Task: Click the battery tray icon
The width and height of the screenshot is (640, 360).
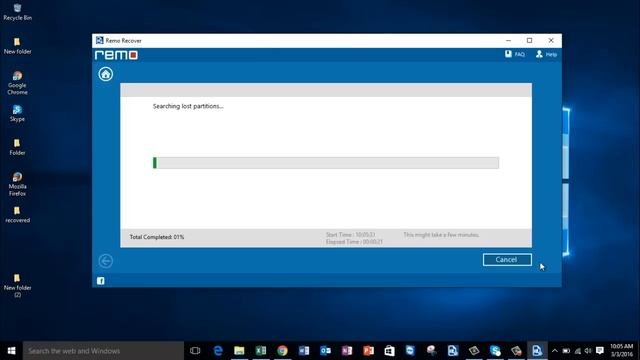Action: [x=566, y=351]
